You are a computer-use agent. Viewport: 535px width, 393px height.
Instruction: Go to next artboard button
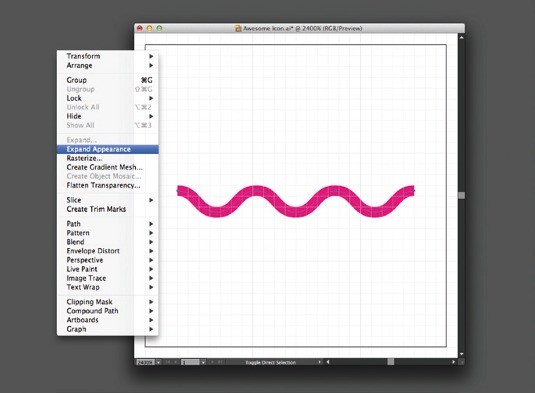coord(212,362)
